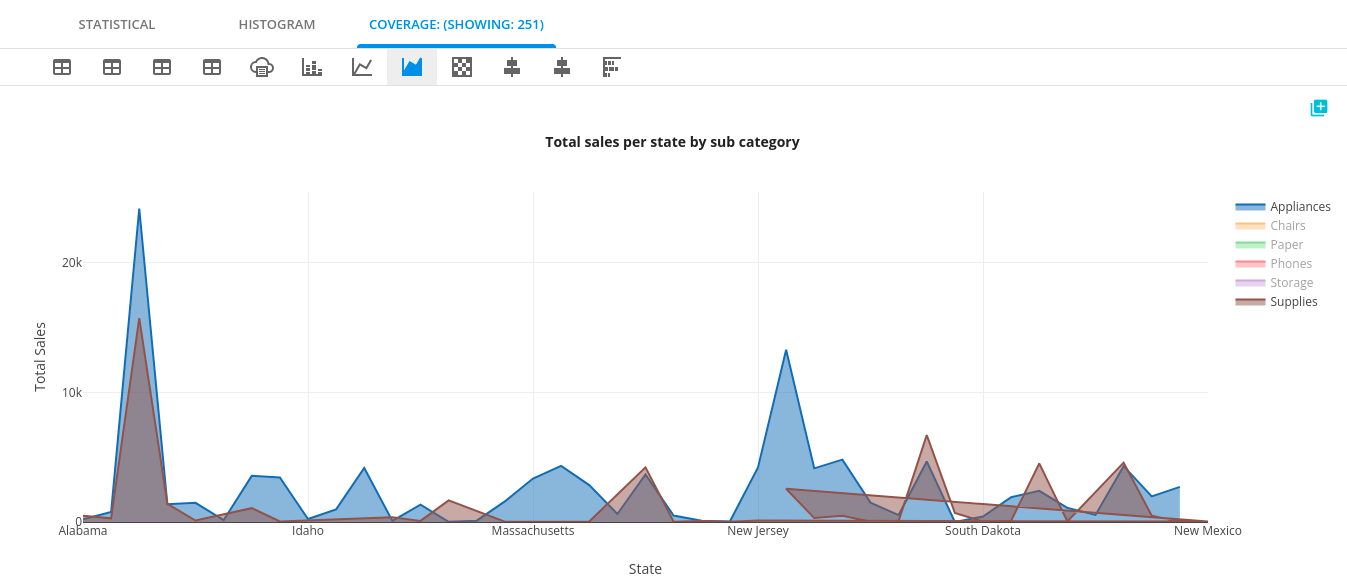
Task: Select the third table view icon from left
Action: [x=162, y=67]
